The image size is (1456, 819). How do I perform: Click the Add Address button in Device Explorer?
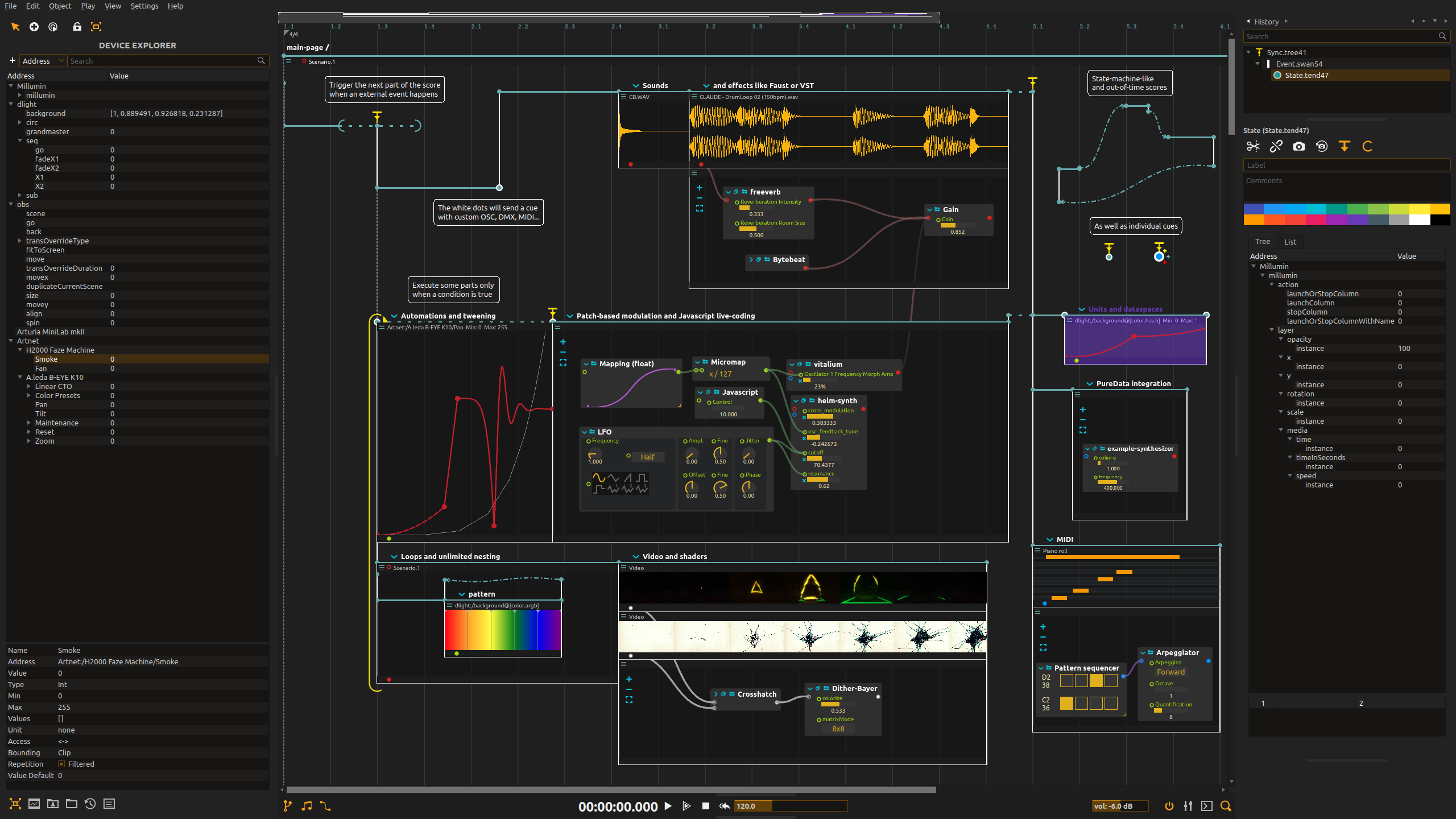click(x=11, y=61)
